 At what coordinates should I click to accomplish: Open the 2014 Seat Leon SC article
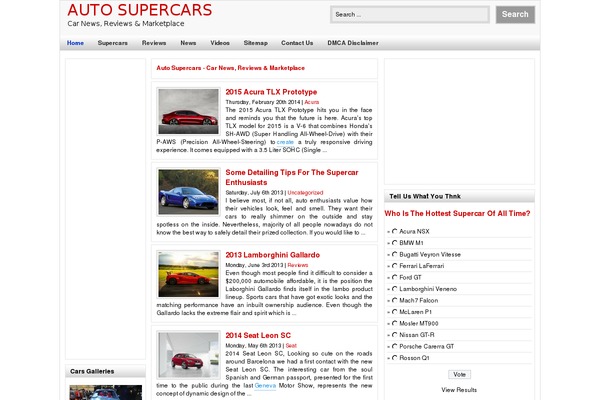point(258,335)
